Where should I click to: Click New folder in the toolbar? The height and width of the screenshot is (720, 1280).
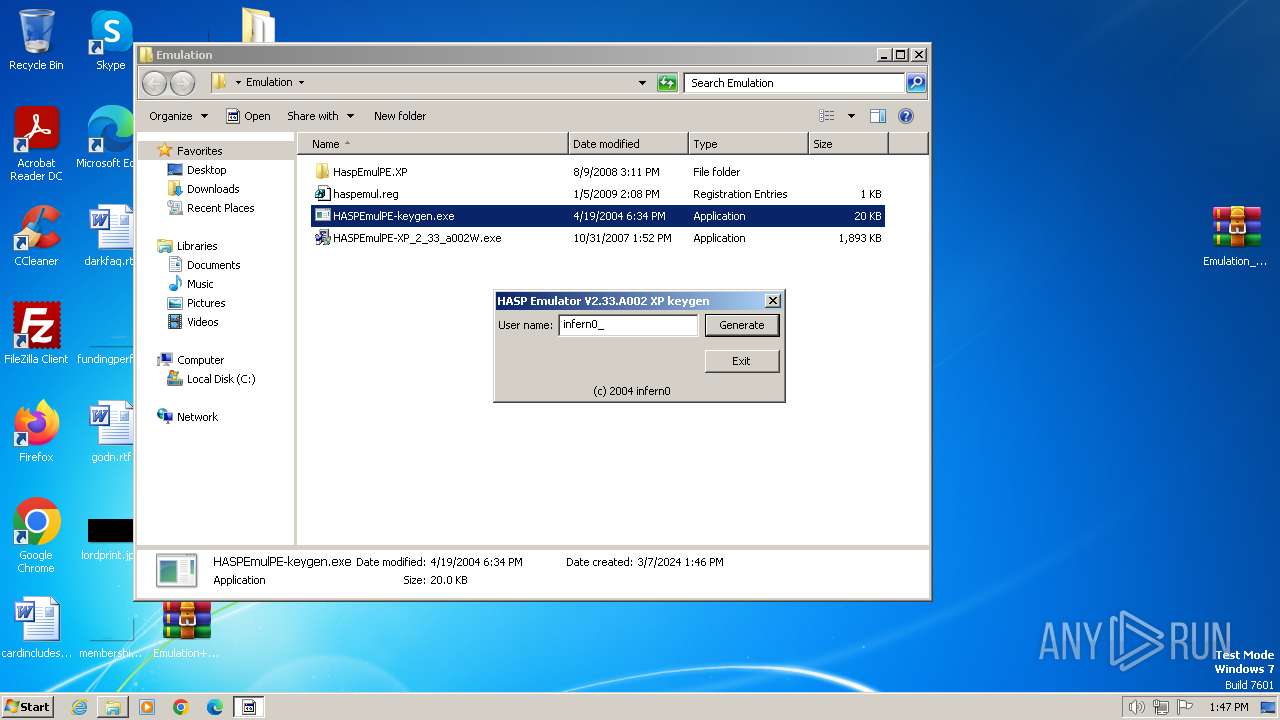pyautogui.click(x=400, y=116)
